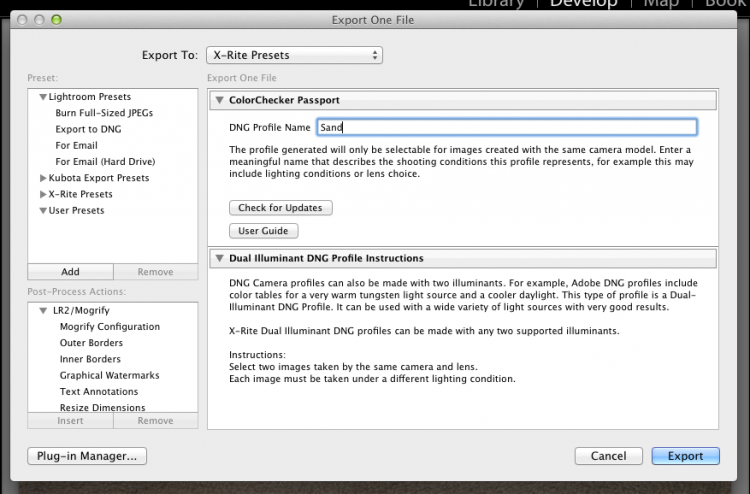Open the Plug-in Manager
Viewport: 750px width, 494px height.
coord(87,456)
